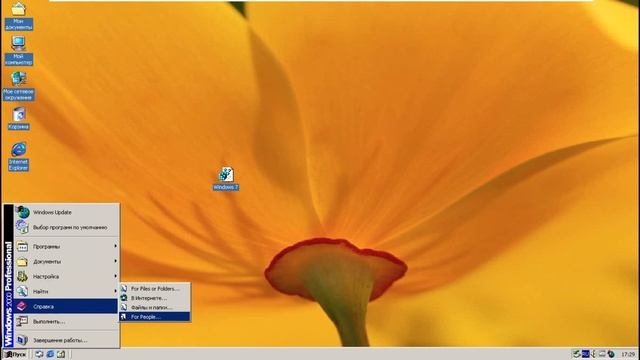Click the volume speaker tray icon

click(x=594, y=353)
